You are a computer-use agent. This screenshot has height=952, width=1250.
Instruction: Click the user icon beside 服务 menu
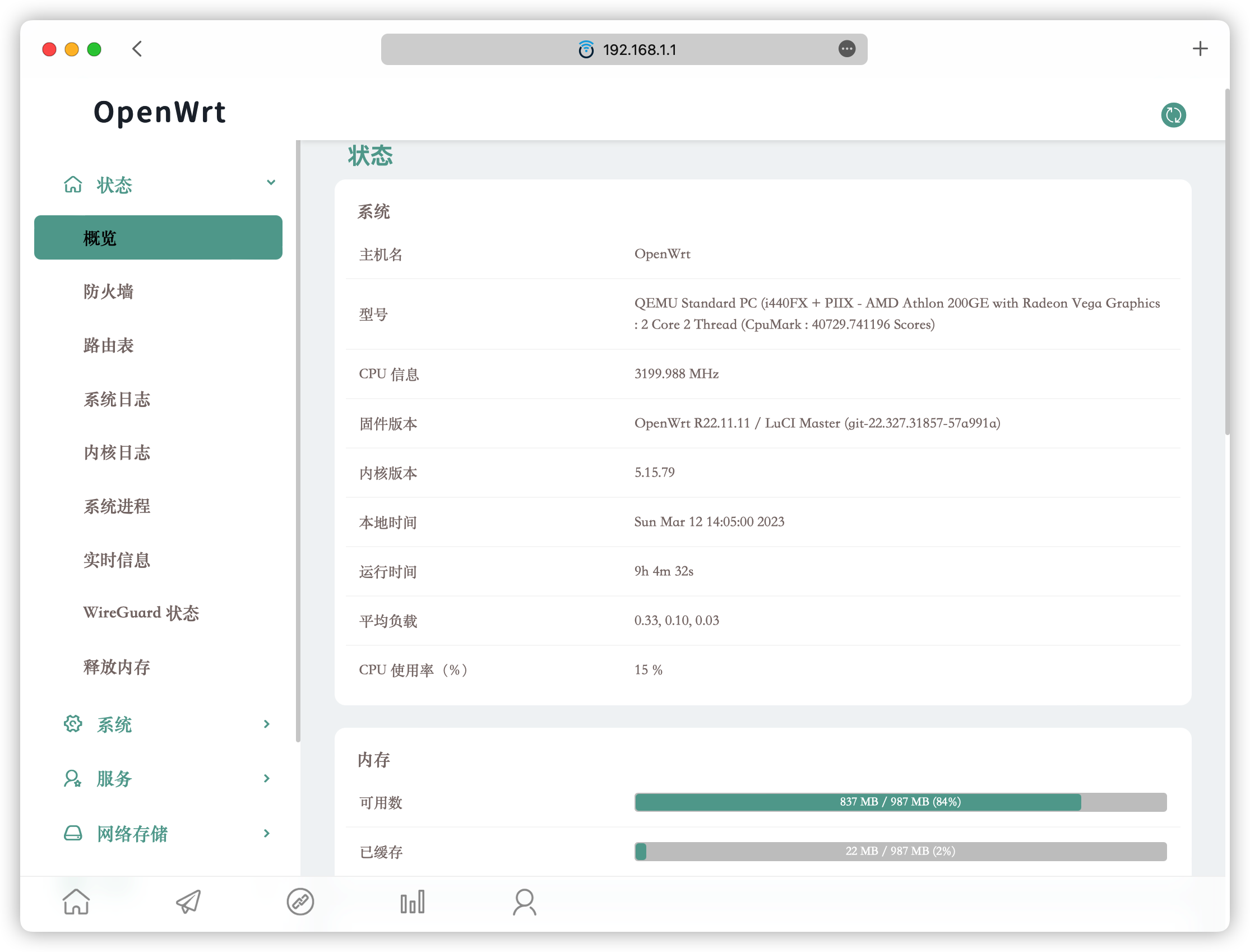point(73,778)
